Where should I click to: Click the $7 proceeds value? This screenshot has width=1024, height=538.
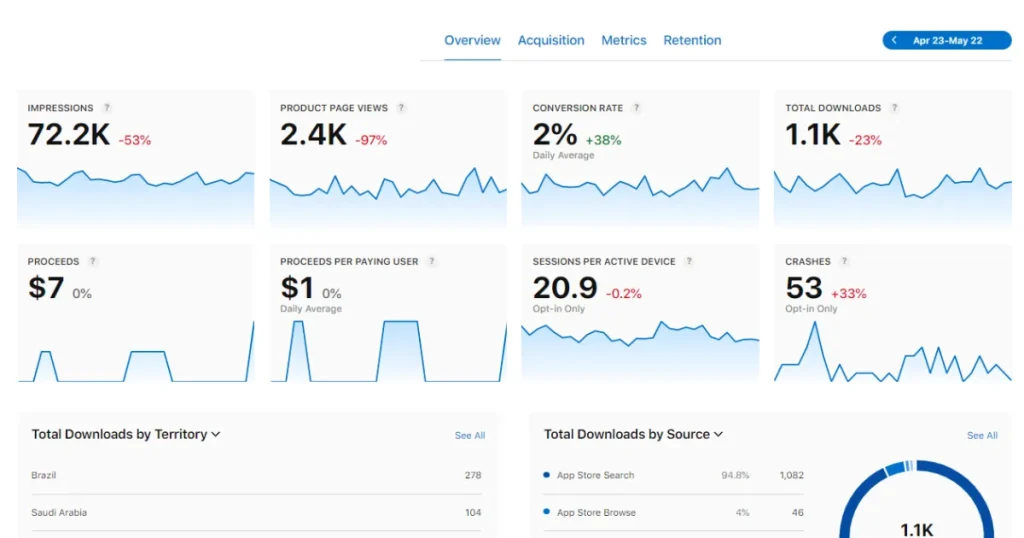46,288
